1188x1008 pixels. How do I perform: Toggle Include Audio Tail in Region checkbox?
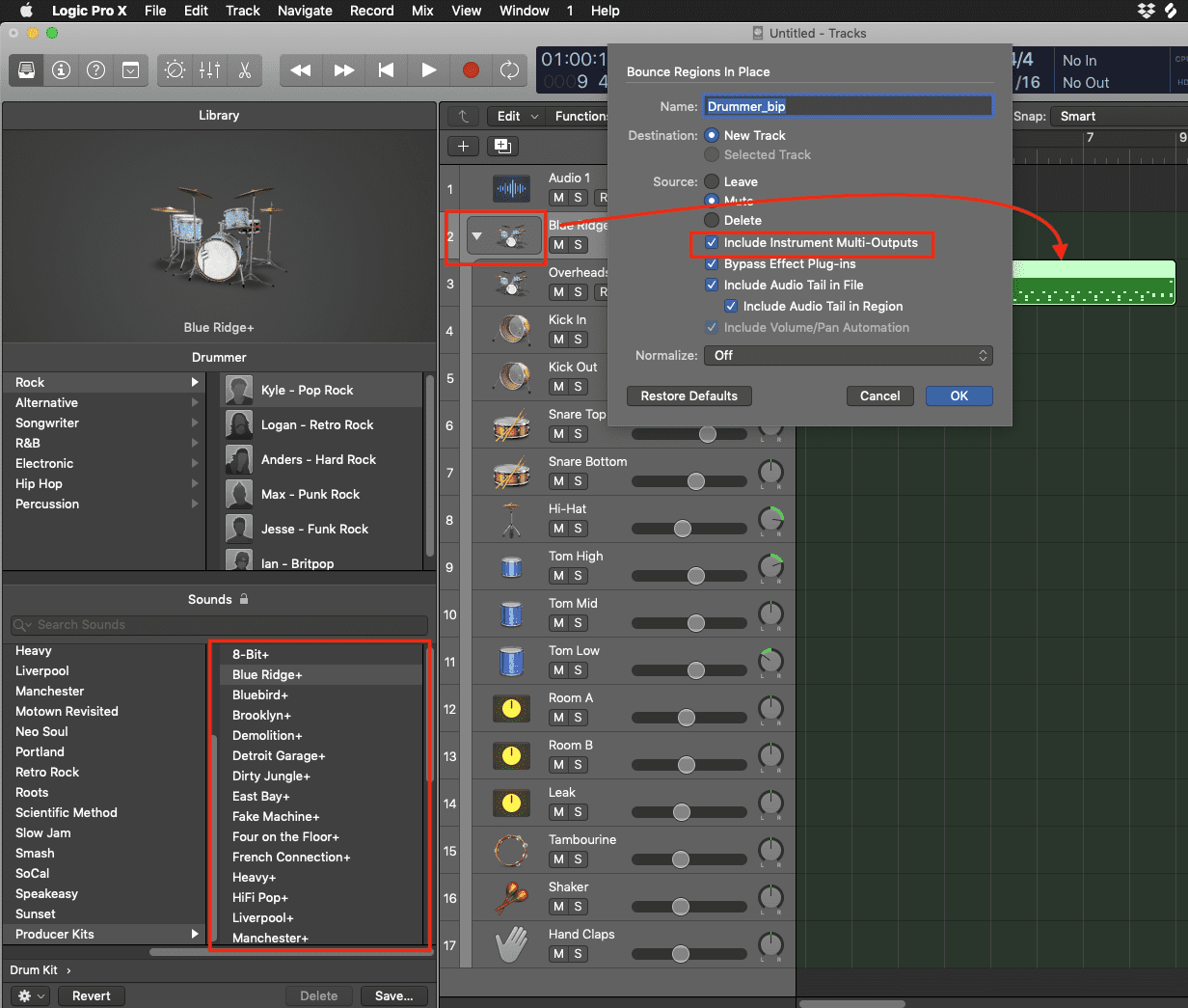pyautogui.click(x=731, y=307)
